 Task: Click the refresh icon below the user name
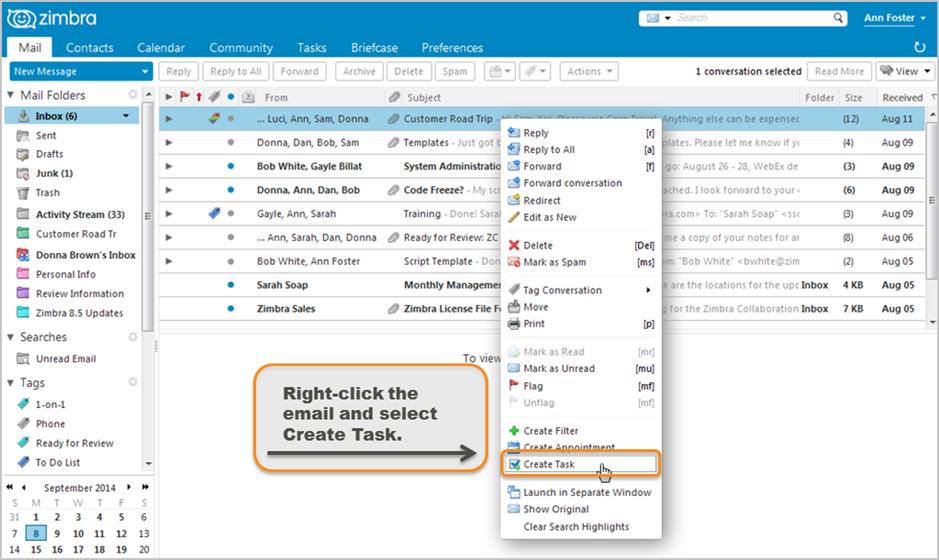pyautogui.click(x=920, y=47)
